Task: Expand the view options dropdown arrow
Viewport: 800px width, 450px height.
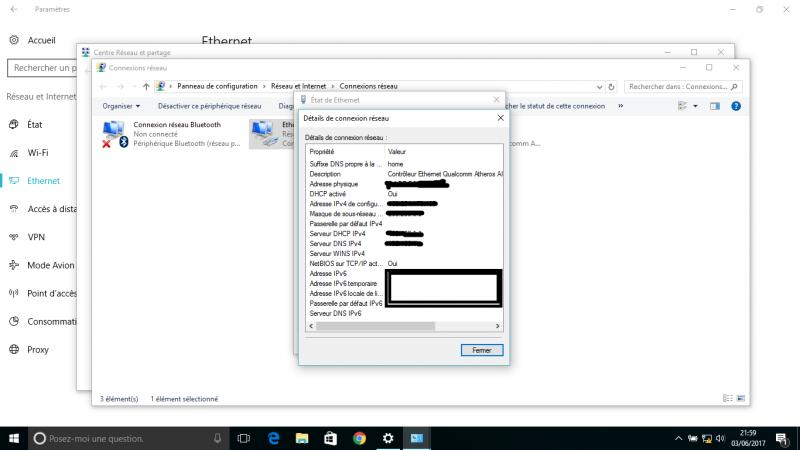Action: coord(695,106)
